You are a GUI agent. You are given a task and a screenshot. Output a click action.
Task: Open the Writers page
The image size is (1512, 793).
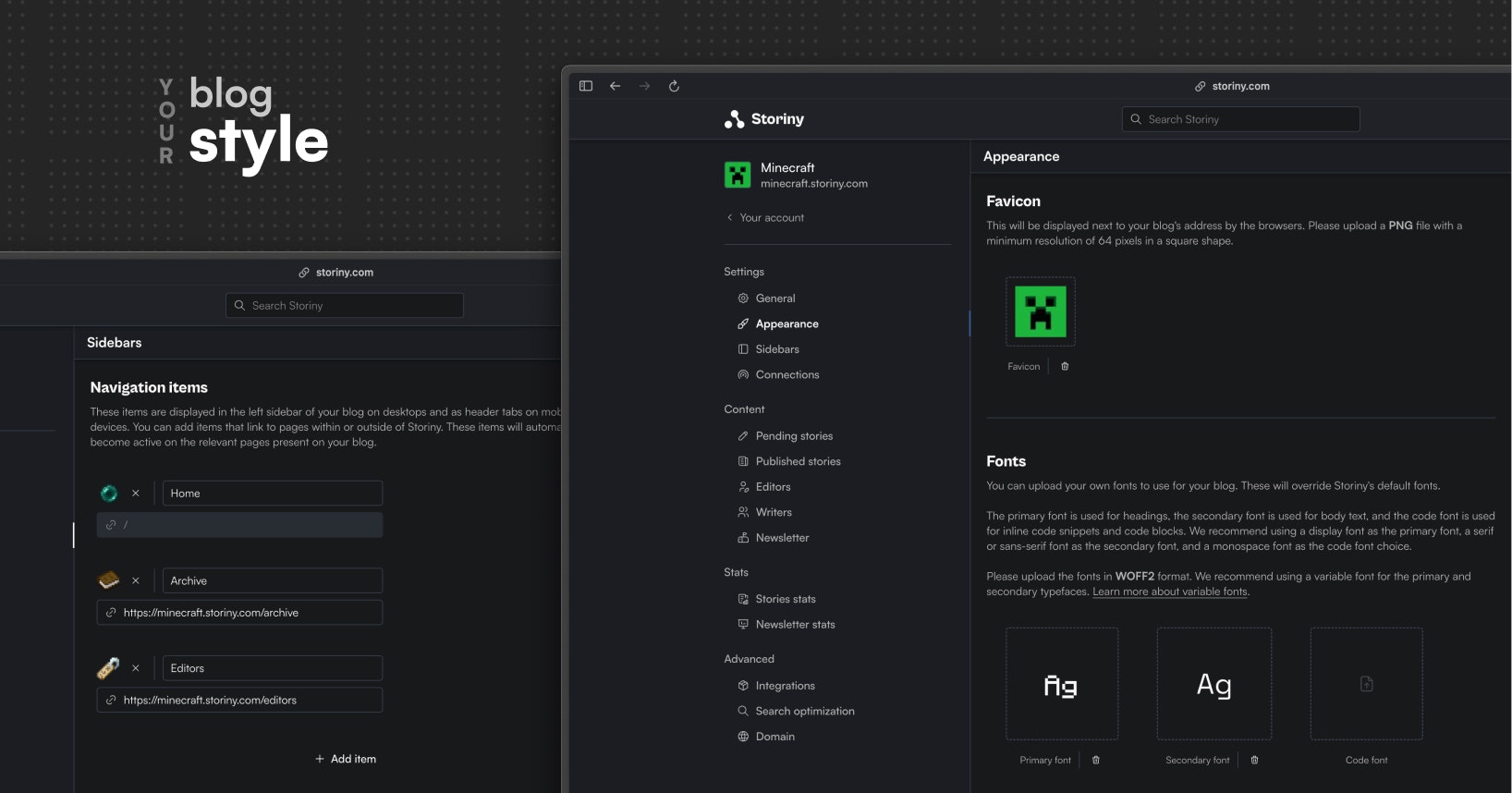(765, 512)
